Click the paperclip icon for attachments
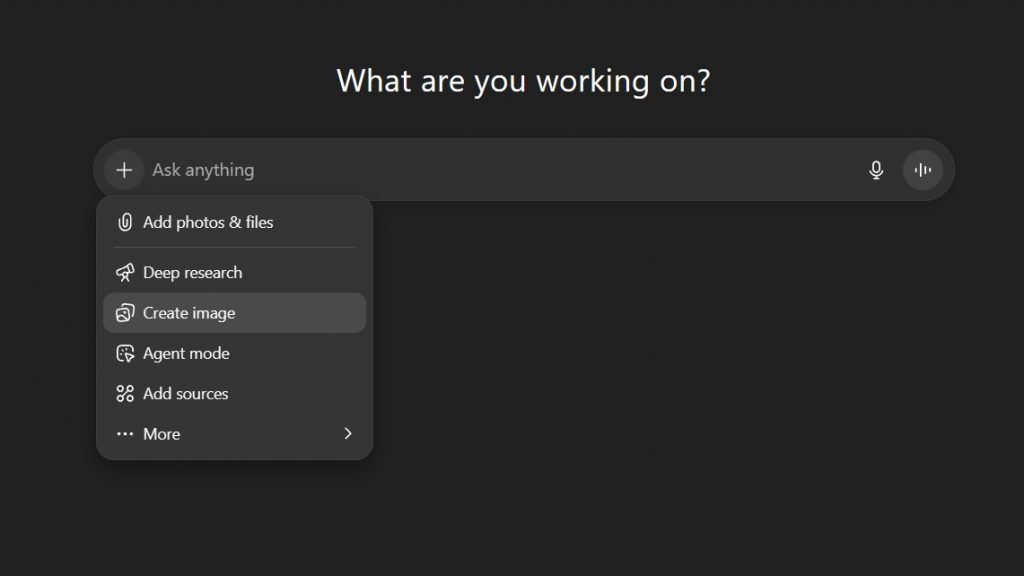Image resolution: width=1024 pixels, height=576 pixels. click(125, 222)
